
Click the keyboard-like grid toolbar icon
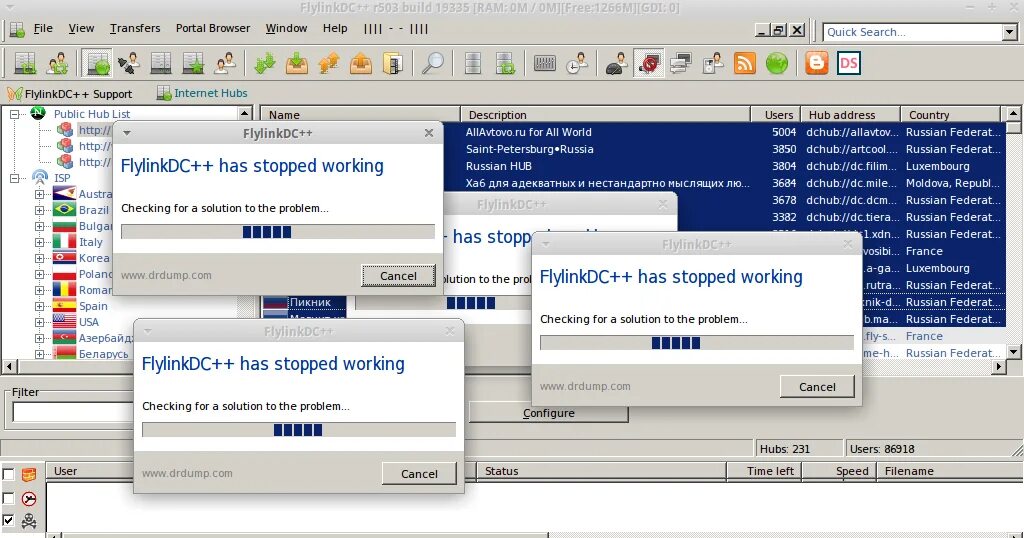[x=545, y=63]
